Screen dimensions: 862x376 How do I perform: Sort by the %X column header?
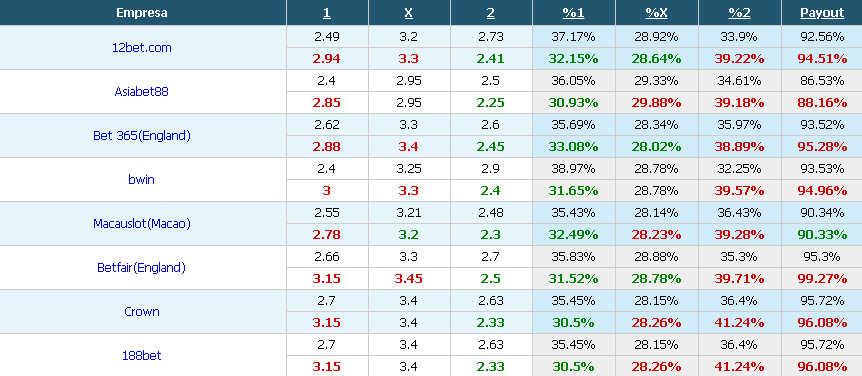point(656,13)
